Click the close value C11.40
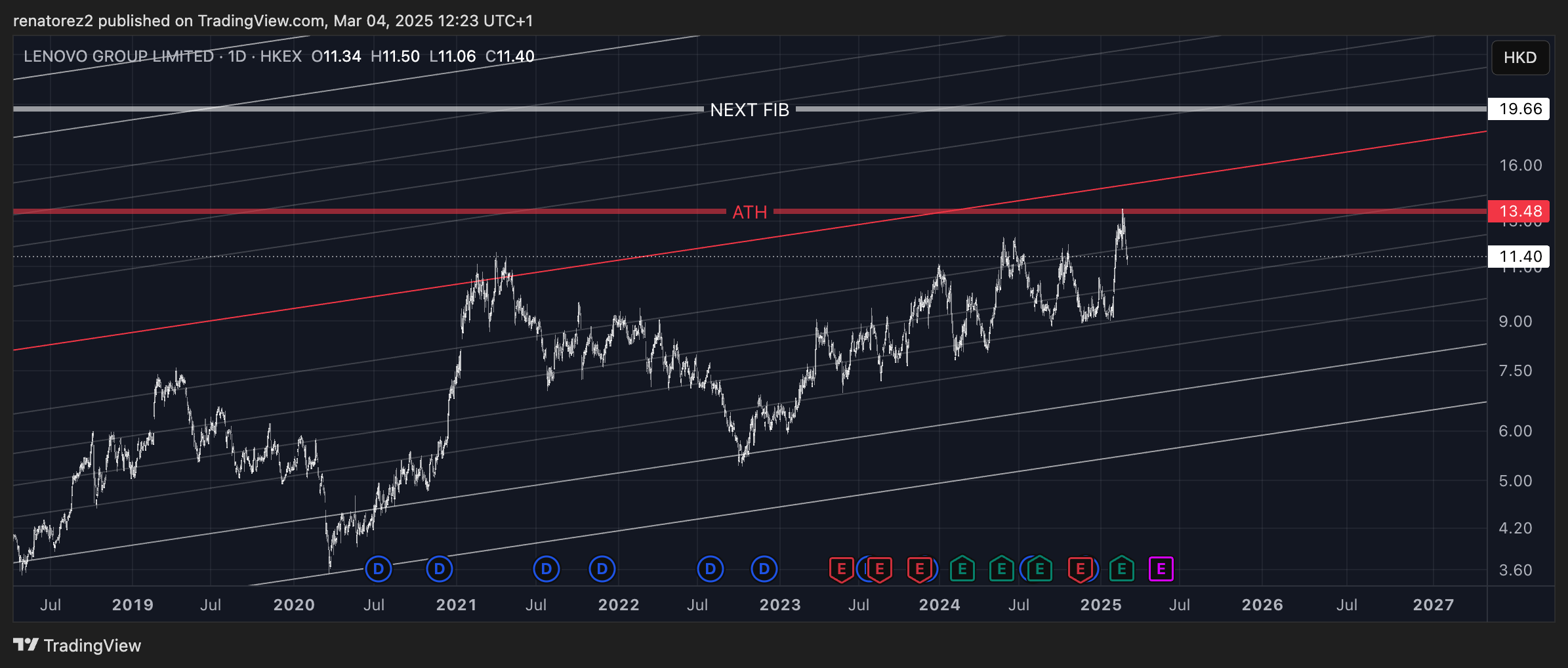1568x668 pixels. click(x=510, y=56)
